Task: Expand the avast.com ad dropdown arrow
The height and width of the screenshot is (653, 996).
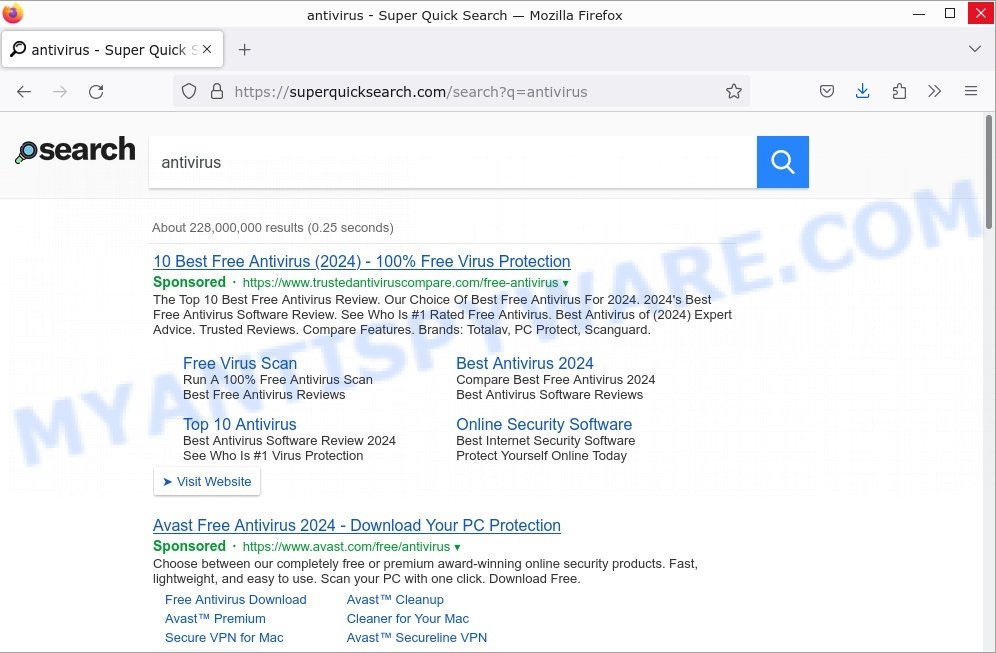Action: click(x=457, y=547)
